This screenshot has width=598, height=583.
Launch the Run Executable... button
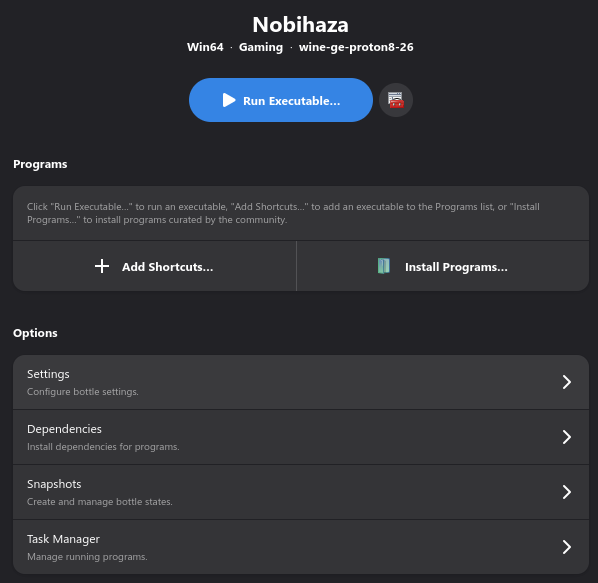tap(281, 100)
